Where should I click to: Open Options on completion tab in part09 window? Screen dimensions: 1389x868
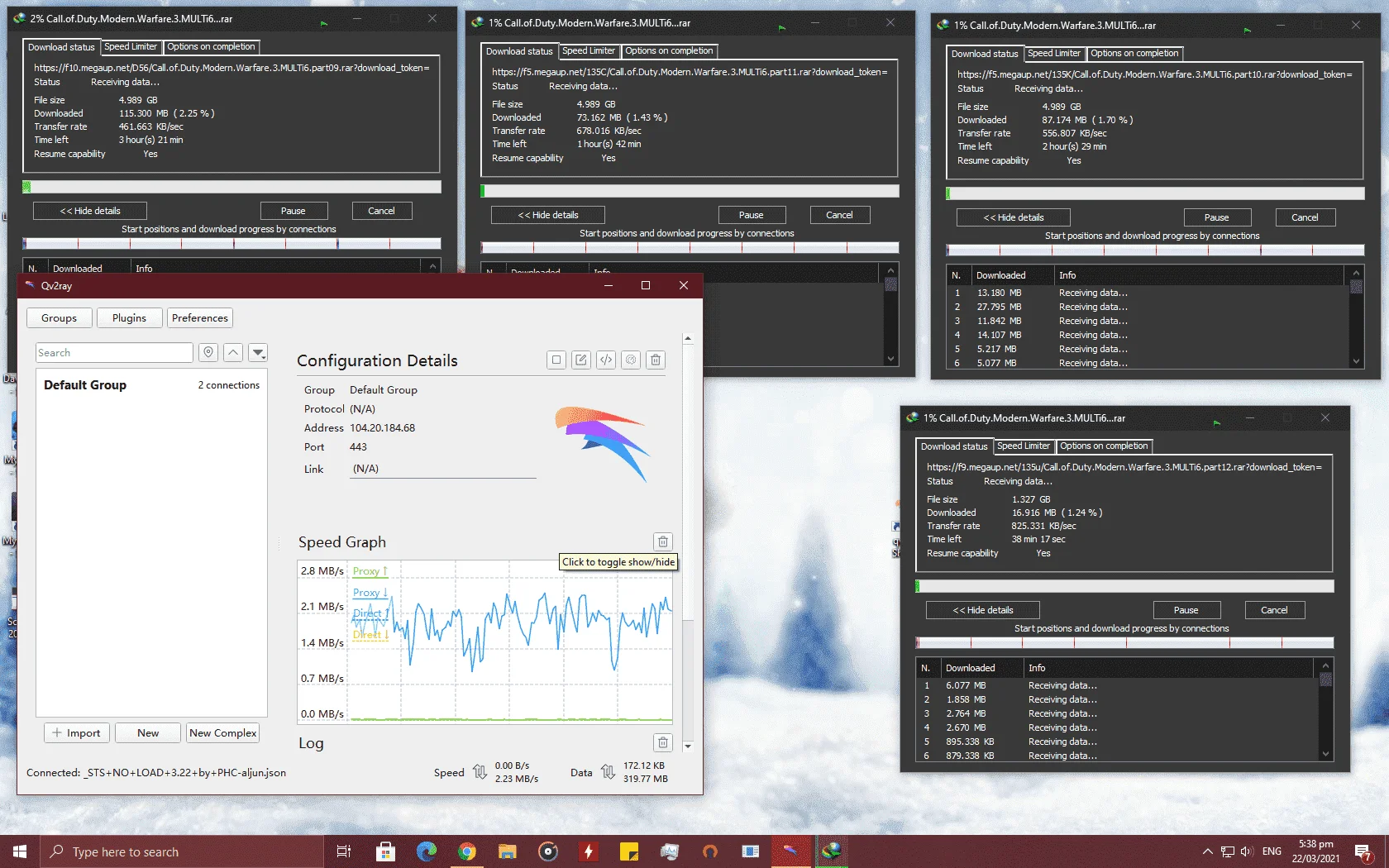(x=211, y=47)
